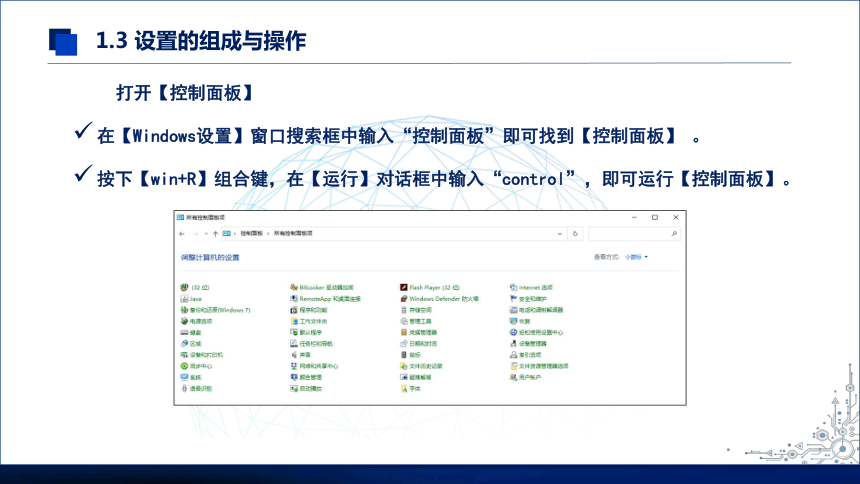Open the 程序和功能 programs and features item
This screenshot has height=484, width=860.
(x=309, y=310)
